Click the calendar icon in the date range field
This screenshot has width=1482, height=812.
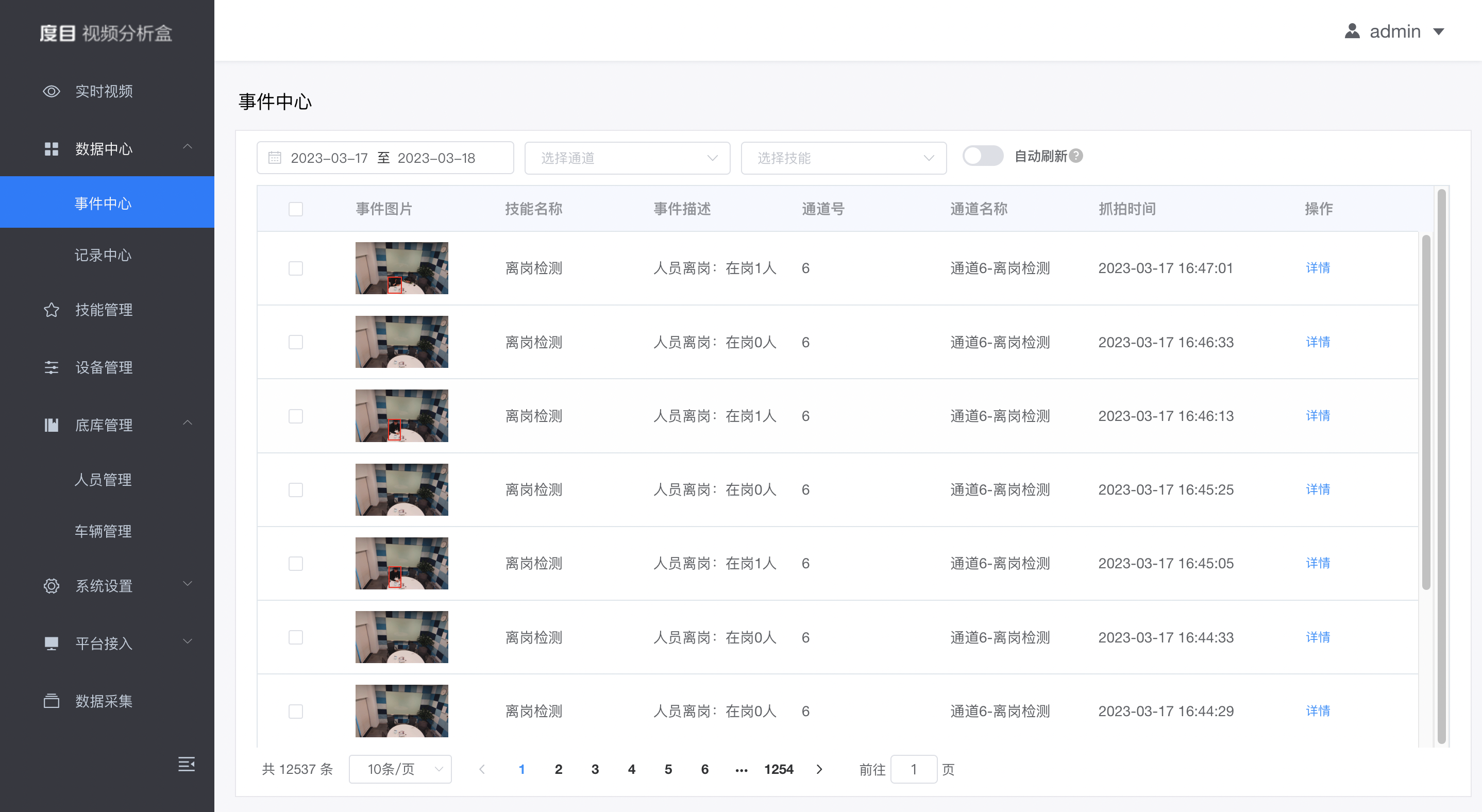[x=275, y=158]
